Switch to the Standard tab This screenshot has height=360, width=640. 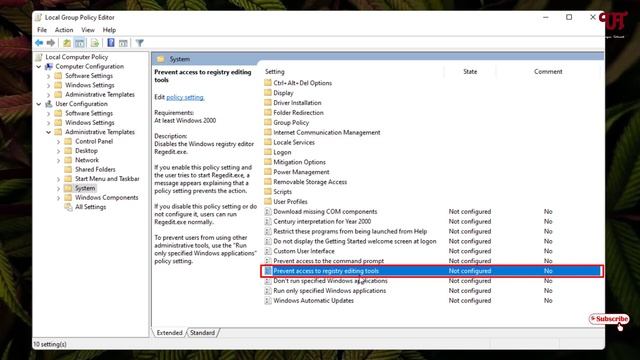pos(202,333)
